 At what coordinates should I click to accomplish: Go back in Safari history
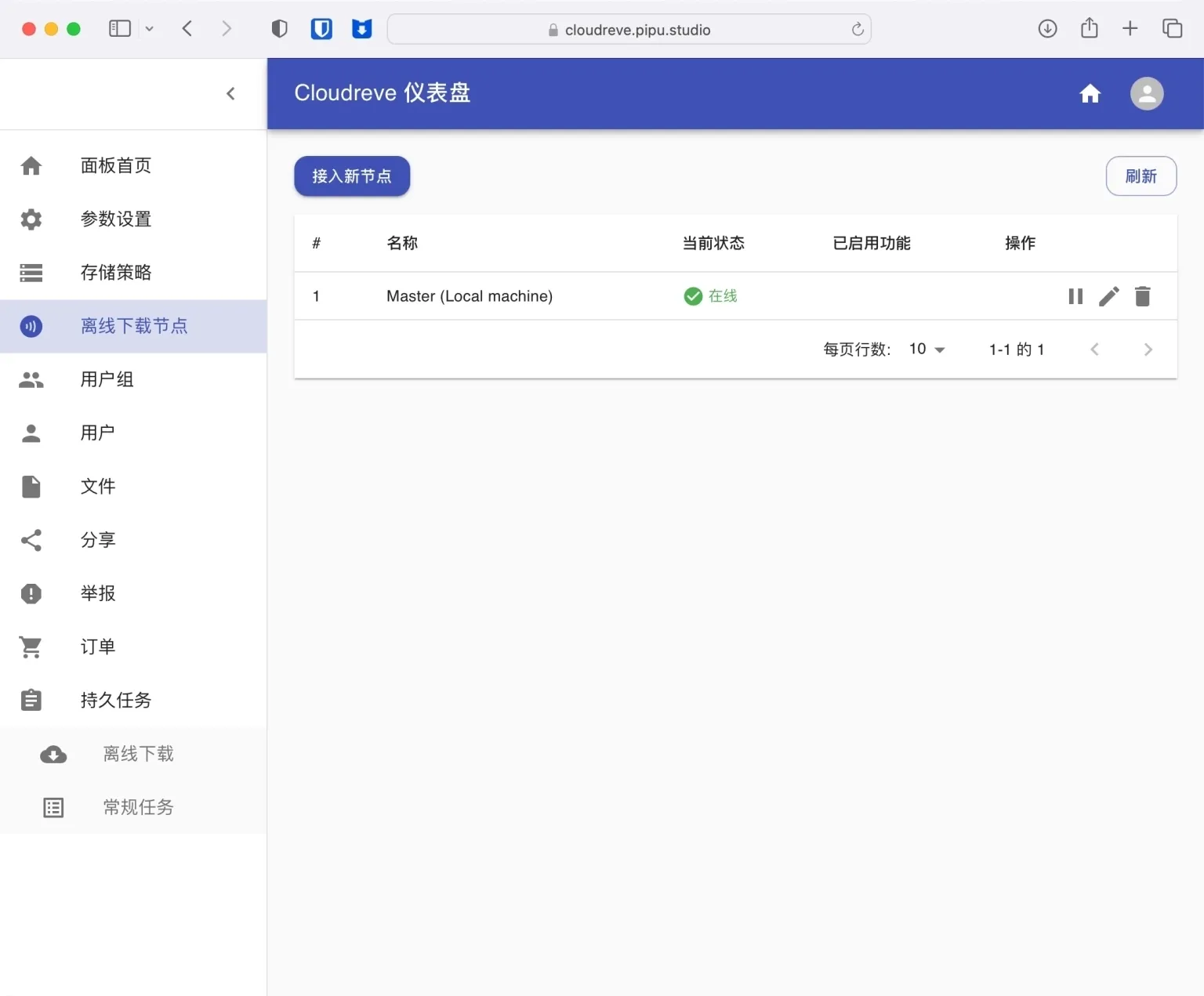tap(187, 29)
